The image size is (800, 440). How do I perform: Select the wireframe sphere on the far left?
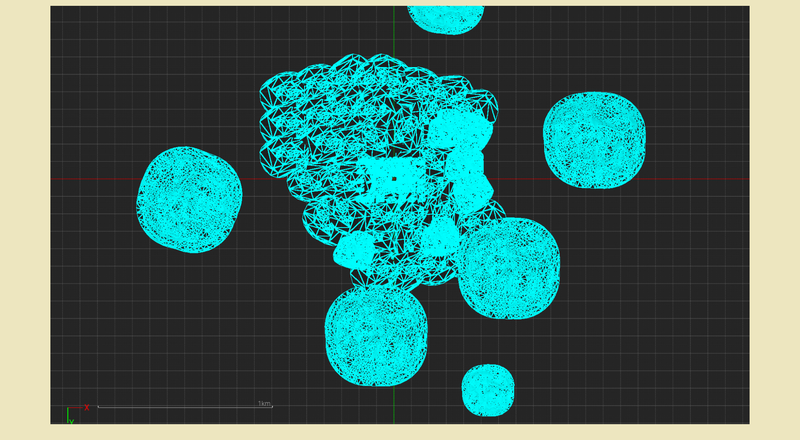click(189, 199)
